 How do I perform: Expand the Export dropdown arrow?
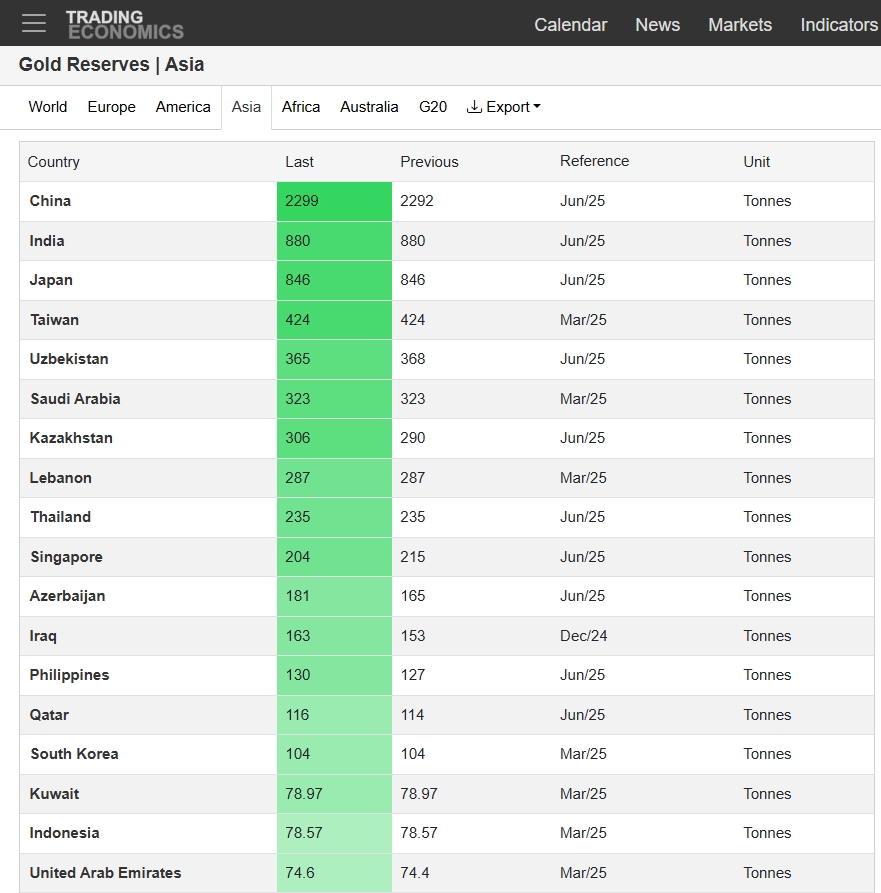tap(536, 106)
